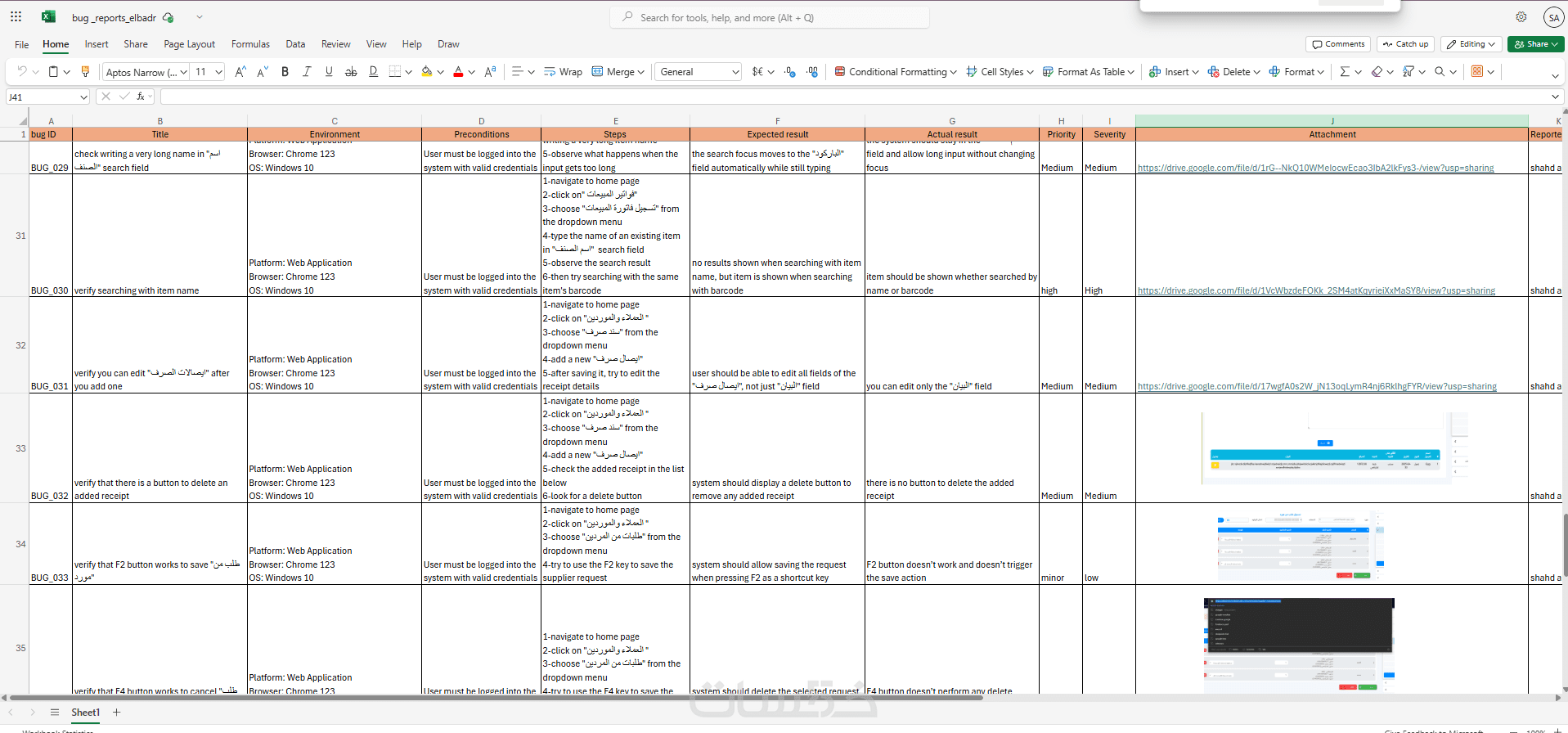Open the File menu

[22, 44]
